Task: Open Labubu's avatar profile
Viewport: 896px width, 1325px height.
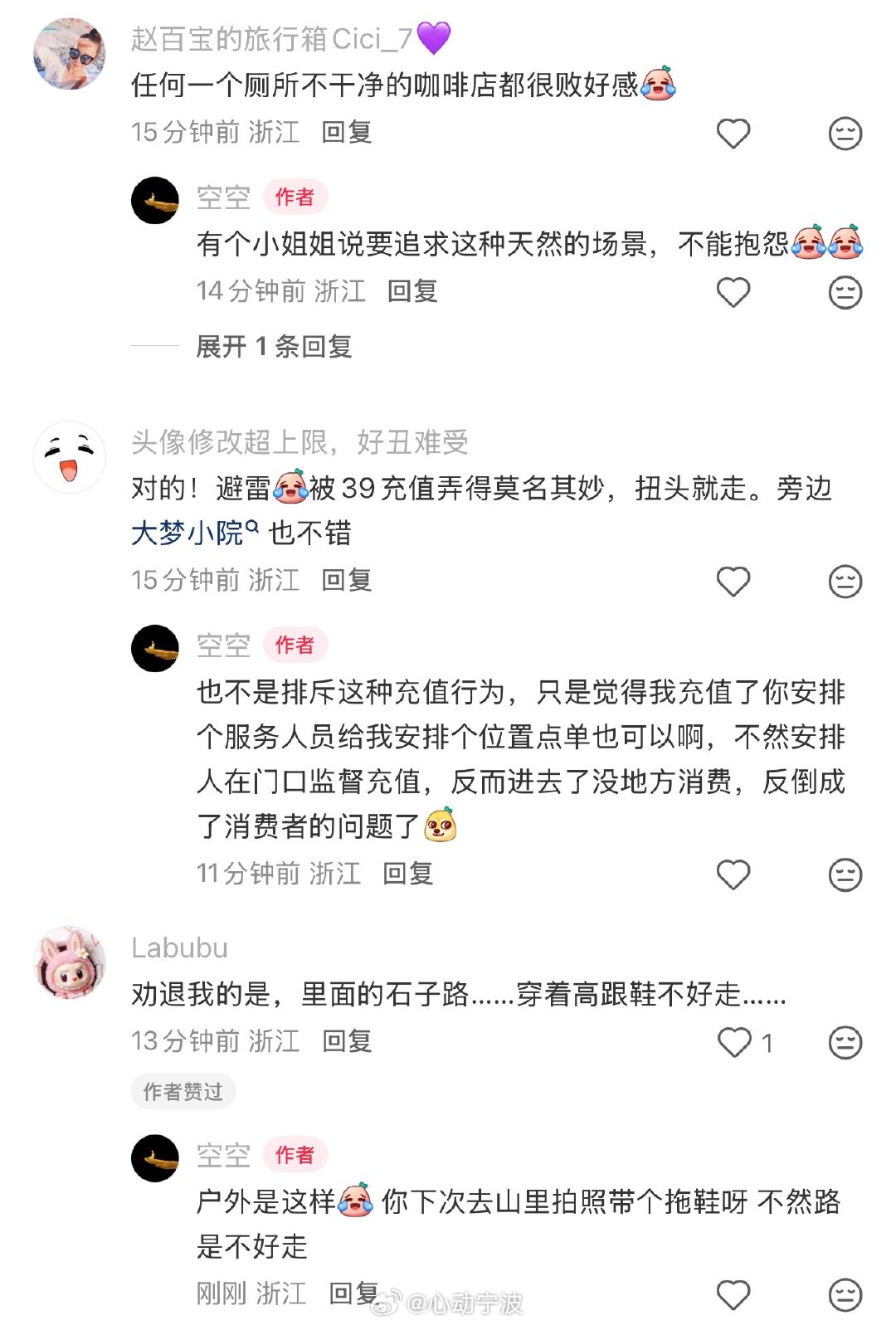Action: (x=70, y=962)
